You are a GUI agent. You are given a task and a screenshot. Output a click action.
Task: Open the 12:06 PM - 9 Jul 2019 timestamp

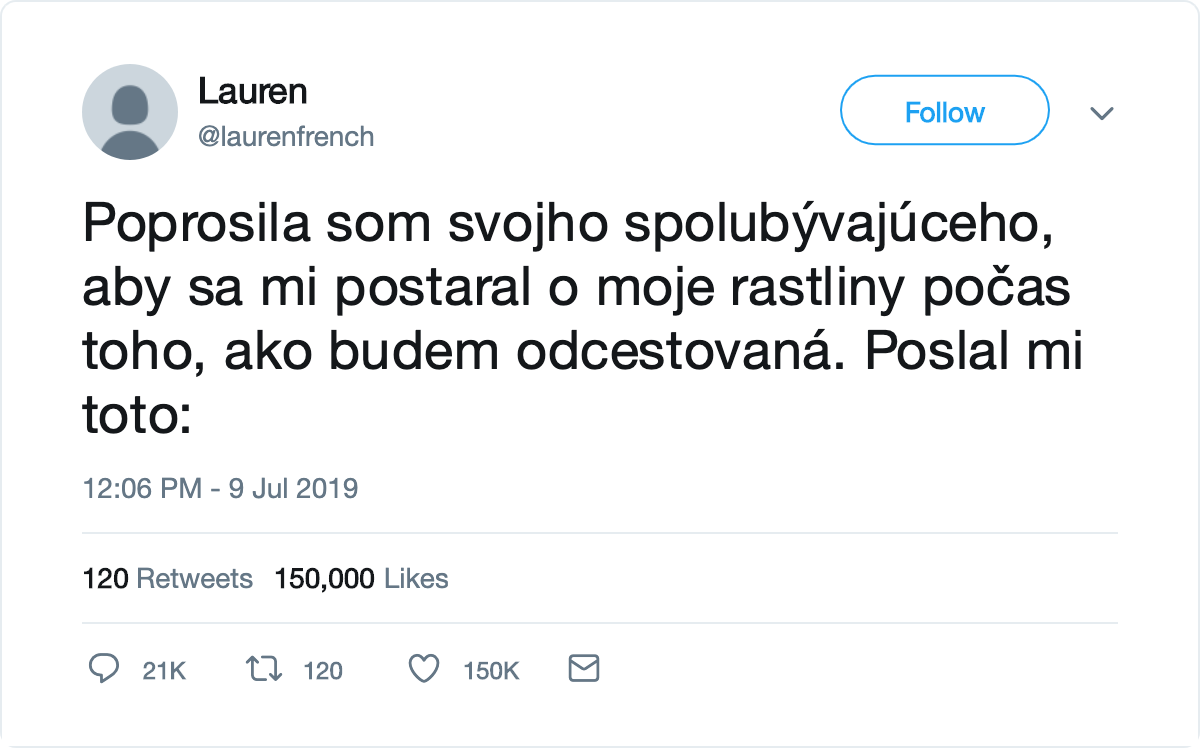pos(220,489)
